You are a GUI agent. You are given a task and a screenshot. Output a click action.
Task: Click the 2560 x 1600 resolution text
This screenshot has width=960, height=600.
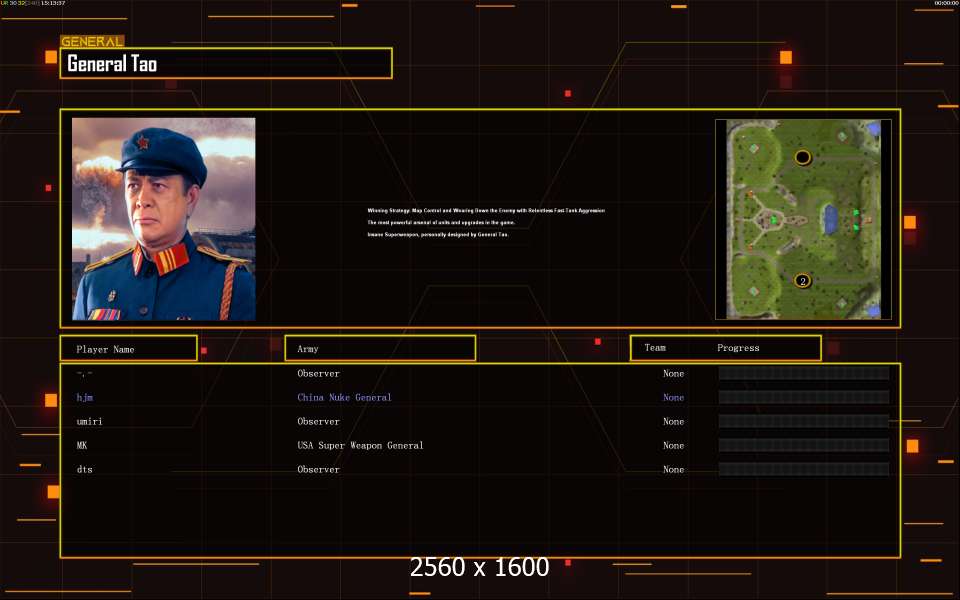point(479,567)
